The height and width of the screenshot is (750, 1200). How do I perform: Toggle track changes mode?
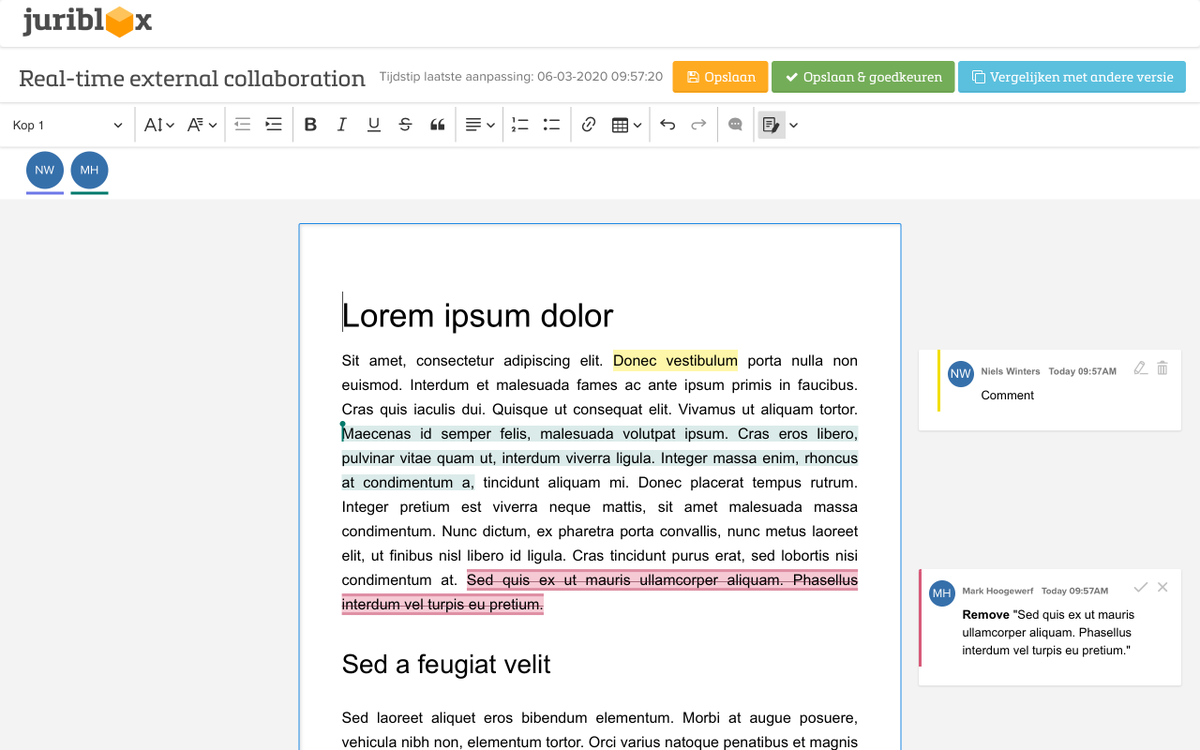(771, 125)
